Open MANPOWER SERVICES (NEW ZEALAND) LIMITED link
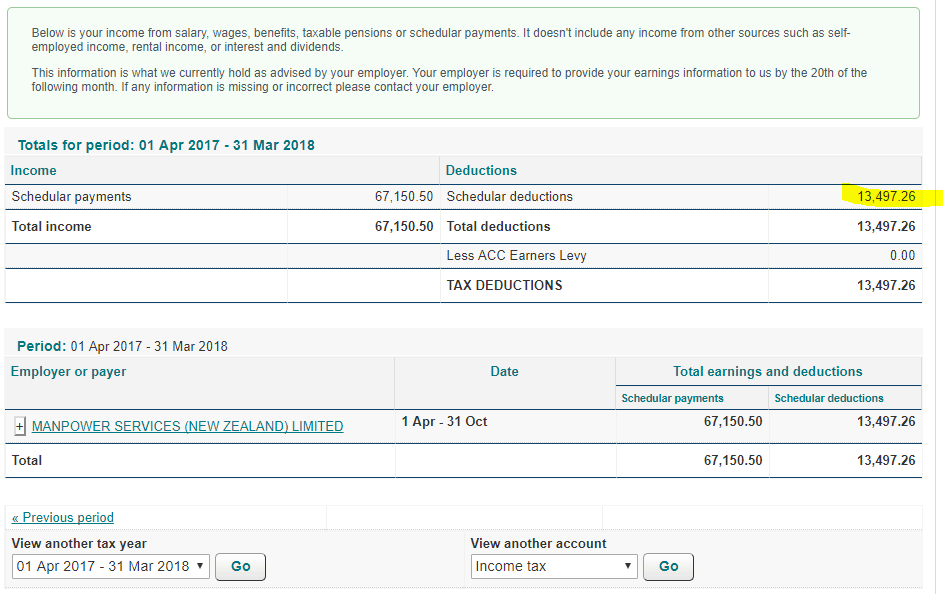 coord(188,426)
